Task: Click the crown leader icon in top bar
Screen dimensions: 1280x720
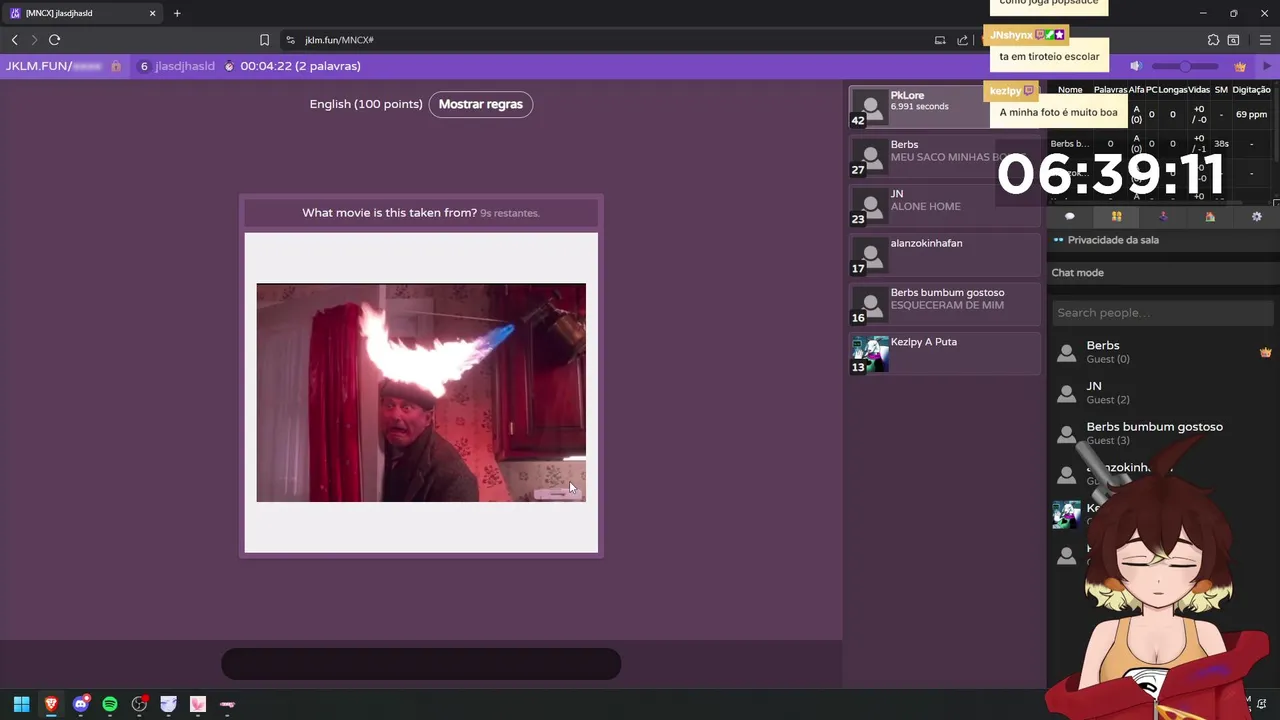Action: pos(1240,66)
